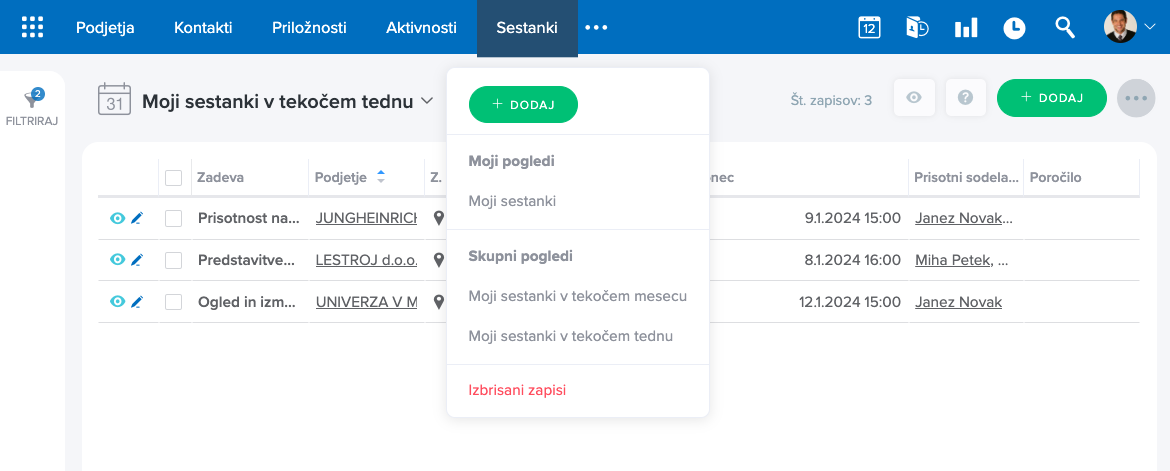1170x471 pixels.
Task: Open Izbrisani zapisi from the menu
Action: click(517, 390)
